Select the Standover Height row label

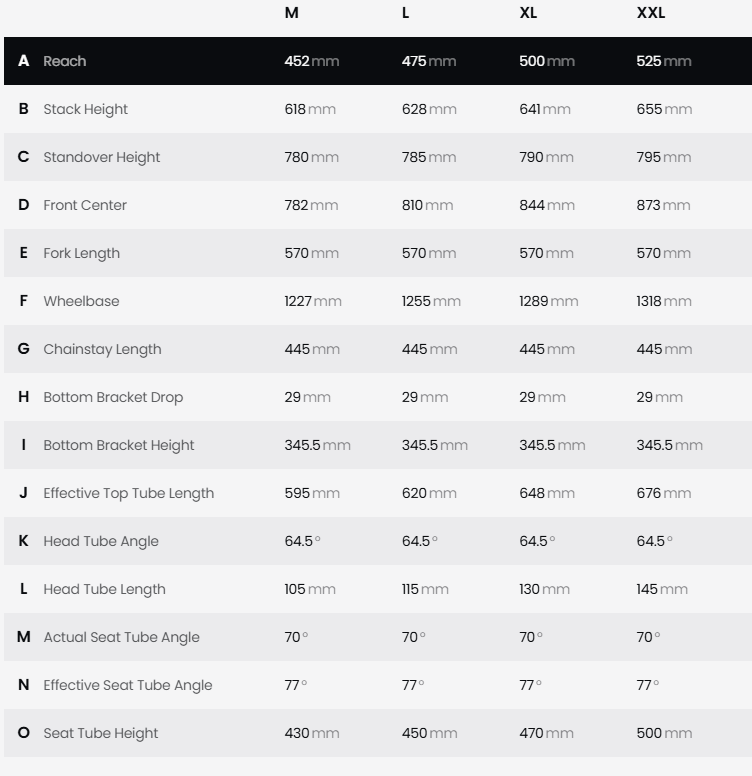101,157
